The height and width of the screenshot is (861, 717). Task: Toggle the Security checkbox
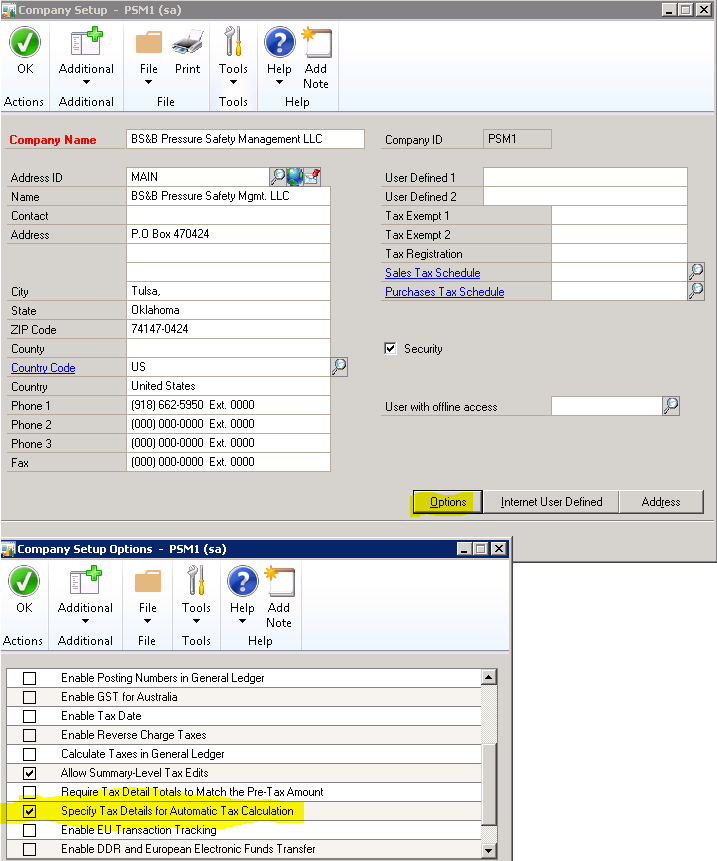point(390,349)
